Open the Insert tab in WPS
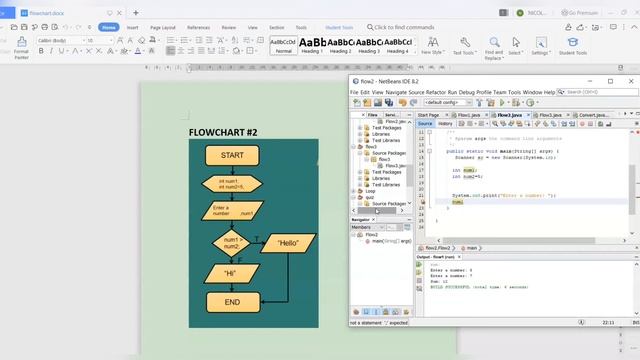Image resolution: width=640 pixels, height=360 pixels. point(132,27)
